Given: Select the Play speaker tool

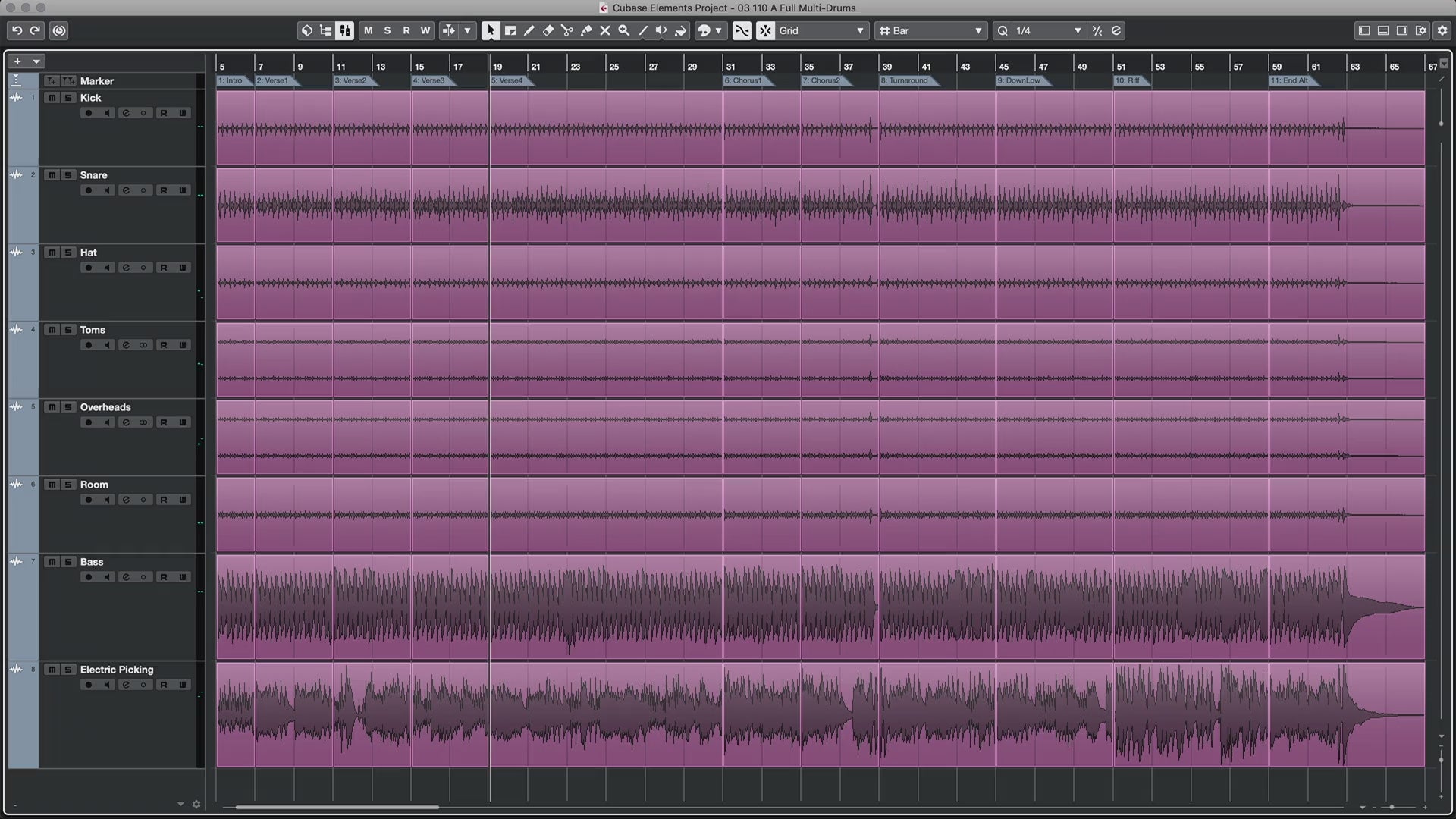Looking at the screenshot, I should tap(661, 30).
